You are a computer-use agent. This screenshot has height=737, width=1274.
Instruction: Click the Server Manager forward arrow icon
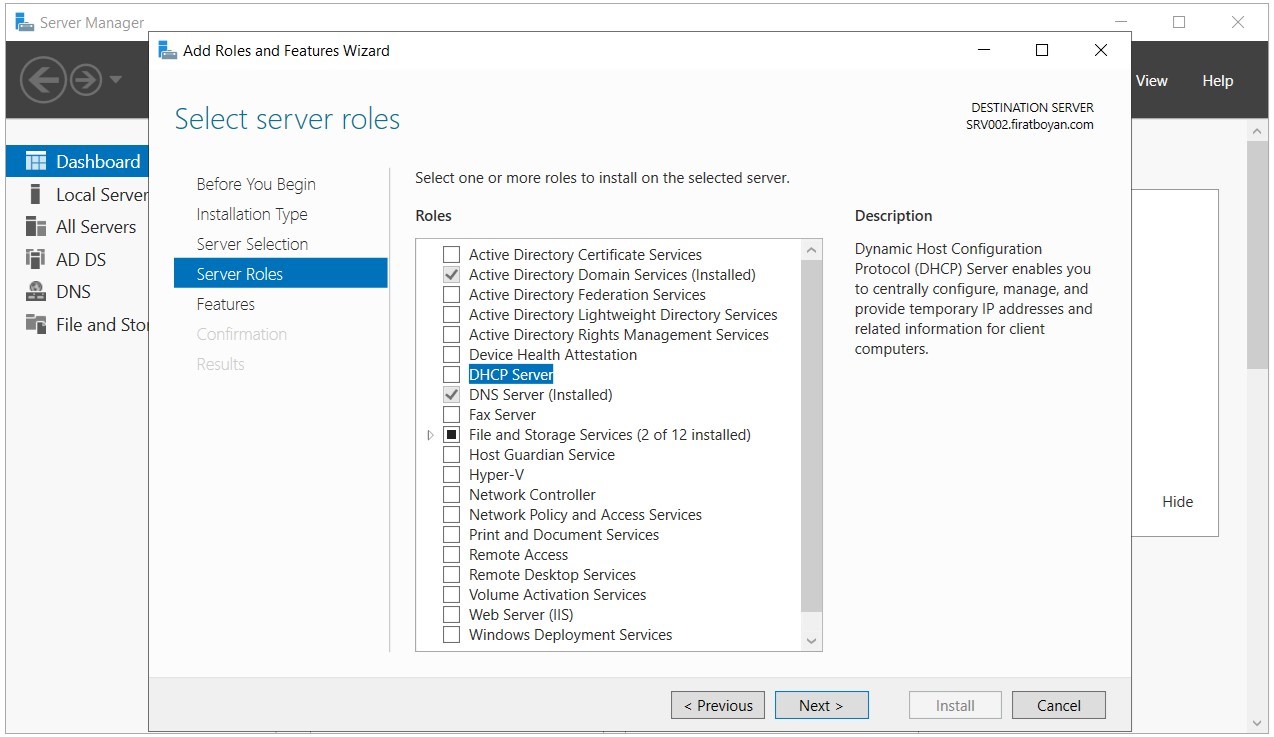point(86,80)
